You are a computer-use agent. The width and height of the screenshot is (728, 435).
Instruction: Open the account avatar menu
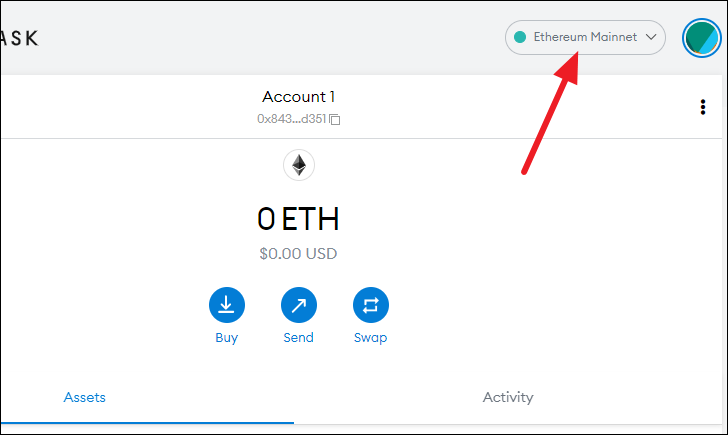point(701,38)
